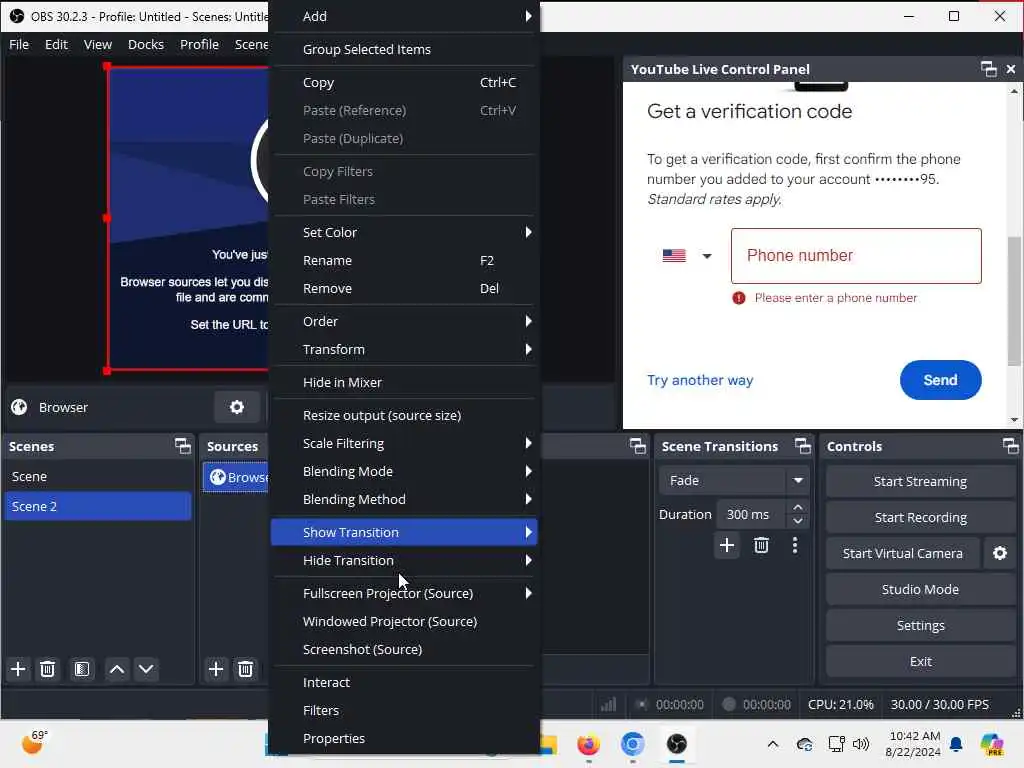1024x768 pixels.
Task: Undock the Scenes panel
Action: click(183, 446)
